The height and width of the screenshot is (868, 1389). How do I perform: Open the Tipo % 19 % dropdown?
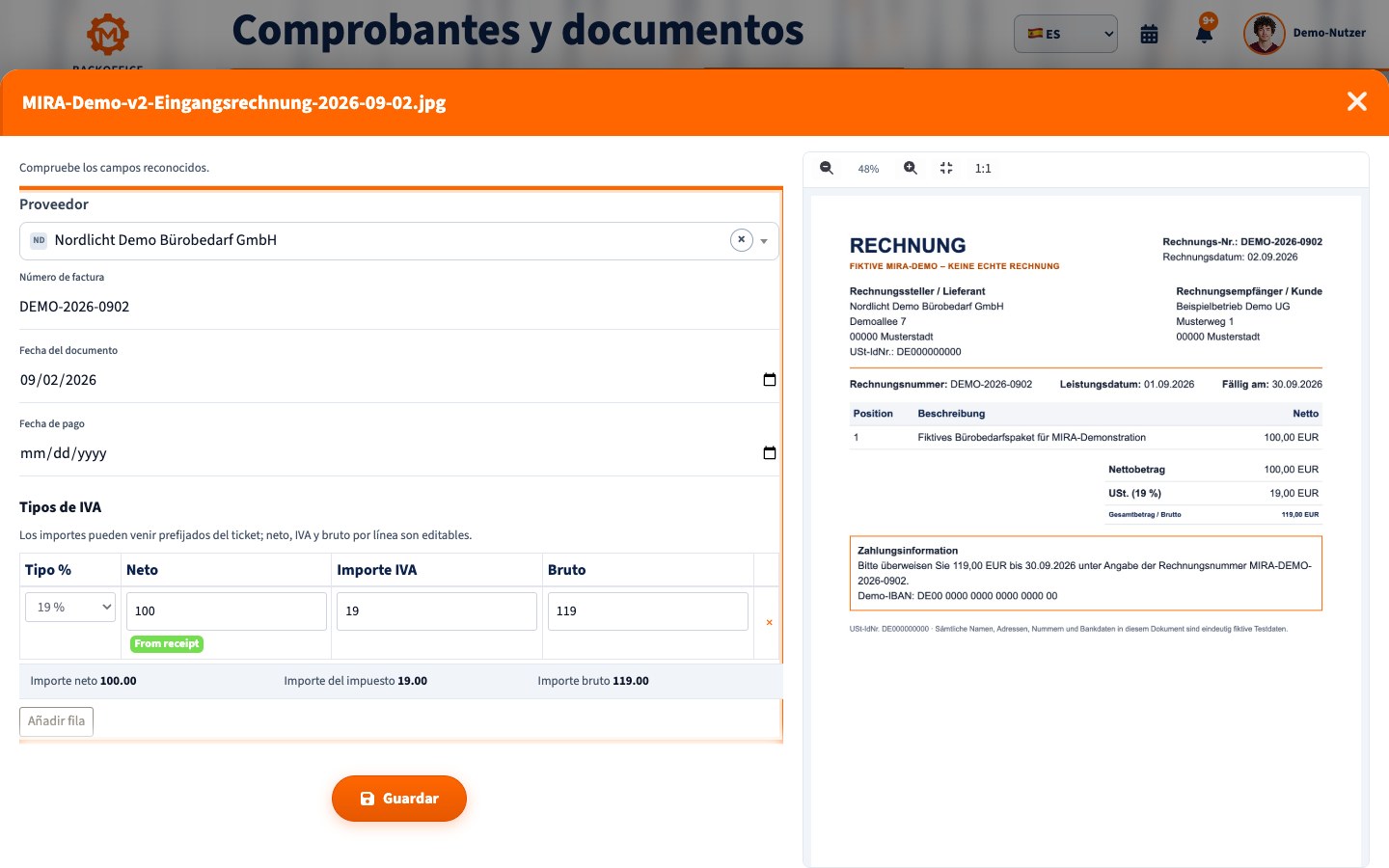[70, 607]
